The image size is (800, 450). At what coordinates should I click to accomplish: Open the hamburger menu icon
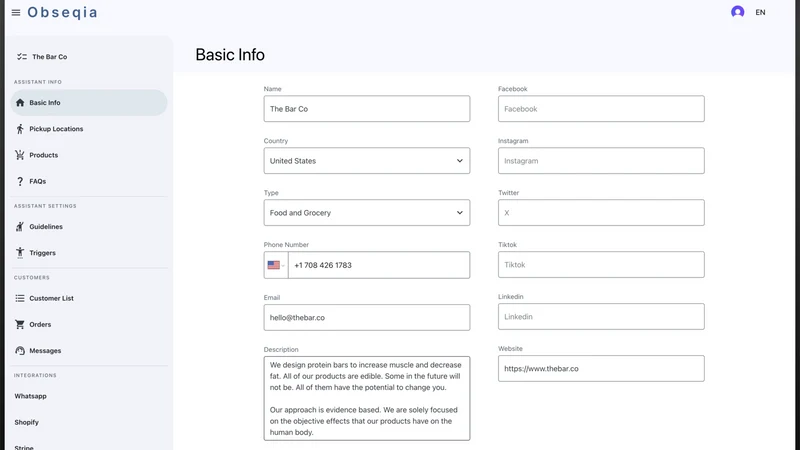[x=16, y=12]
